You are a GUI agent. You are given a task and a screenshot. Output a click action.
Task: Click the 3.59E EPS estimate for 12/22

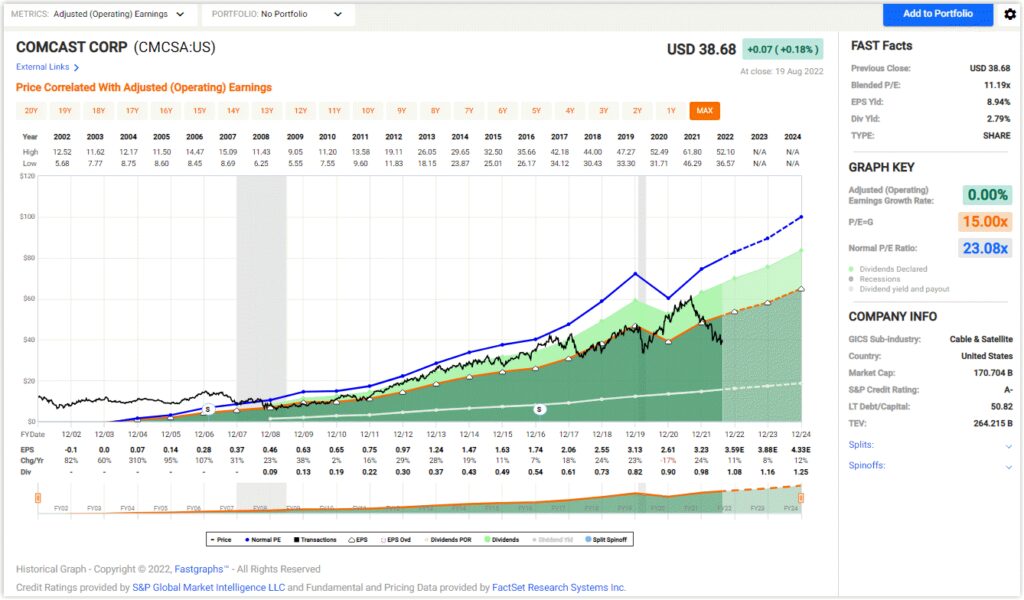(734, 450)
